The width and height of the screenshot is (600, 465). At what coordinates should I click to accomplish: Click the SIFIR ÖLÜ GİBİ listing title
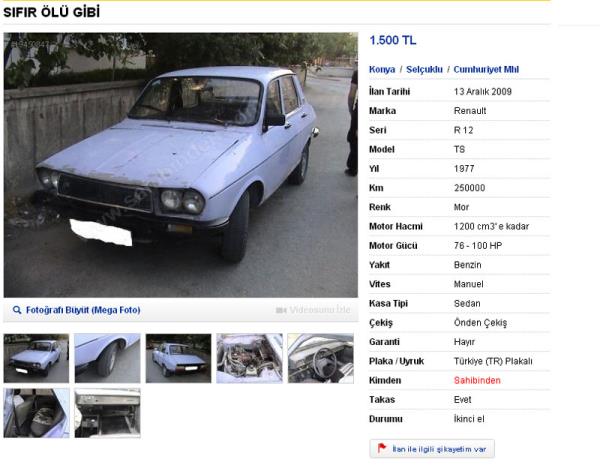pos(52,12)
